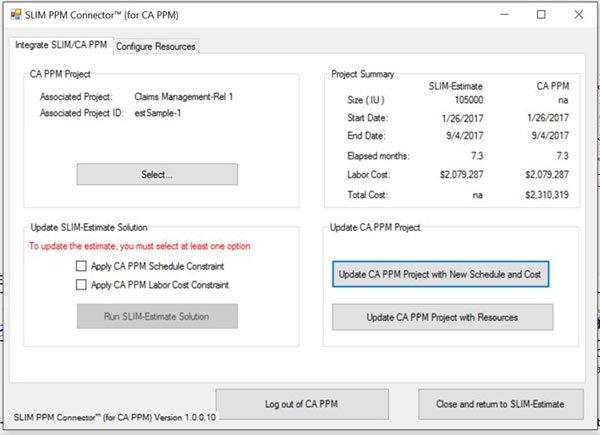Image resolution: width=600 pixels, height=435 pixels.
Task: Click the red warning text about selecting an option
Action: (140, 246)
